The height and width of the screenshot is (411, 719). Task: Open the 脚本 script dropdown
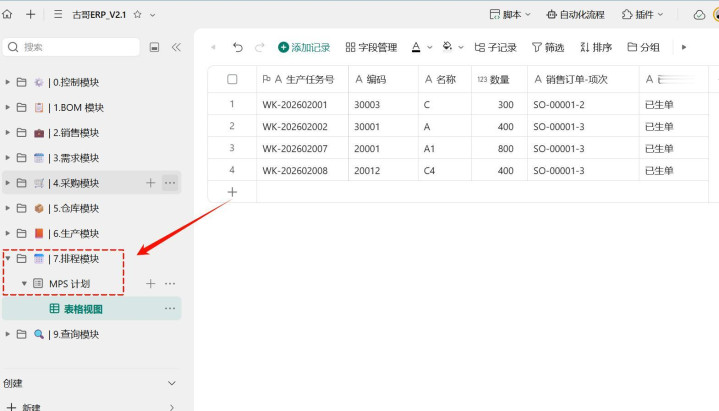511,15
